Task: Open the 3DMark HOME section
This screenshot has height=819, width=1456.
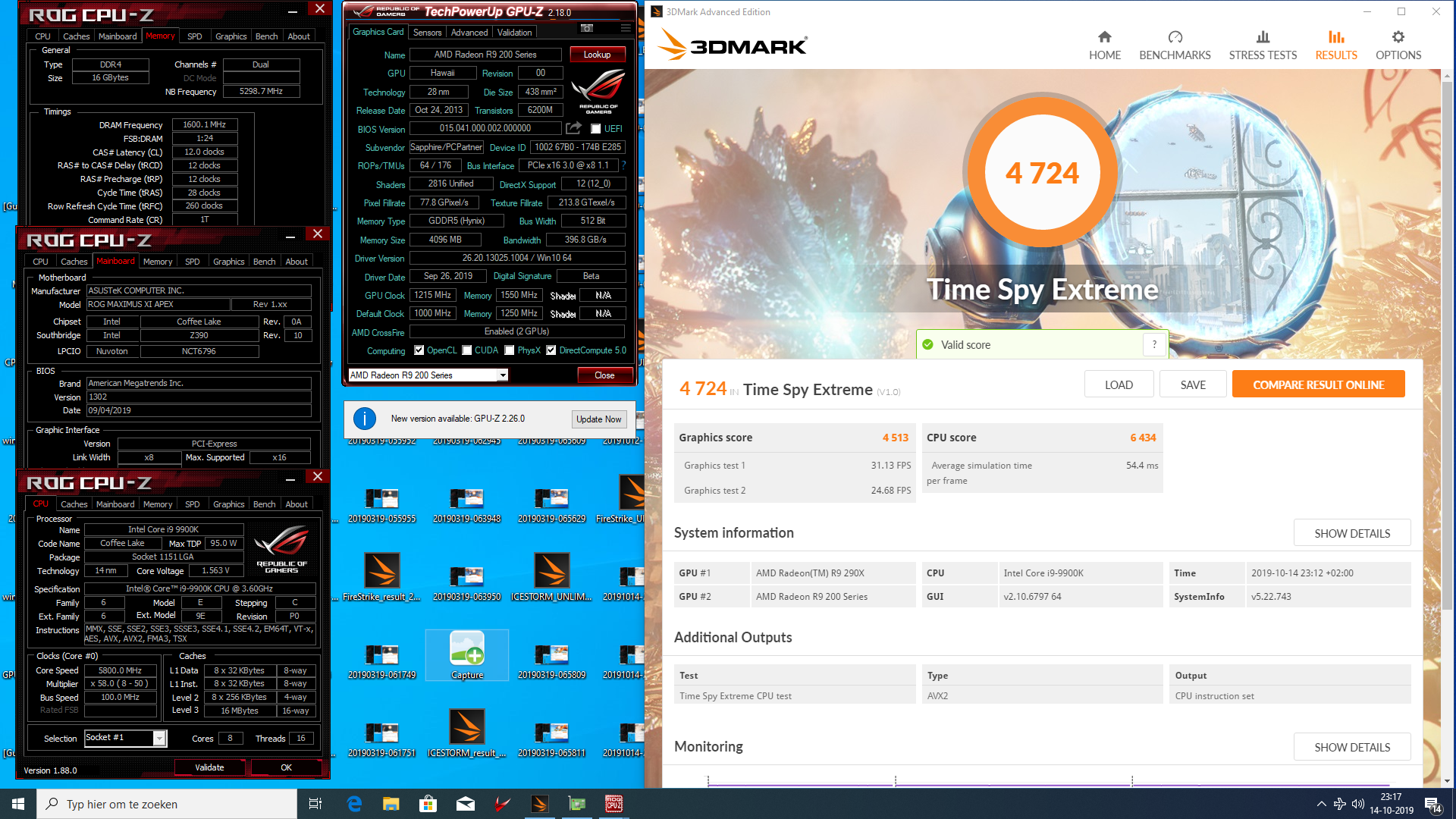Action: click(x=1104, y=45)
